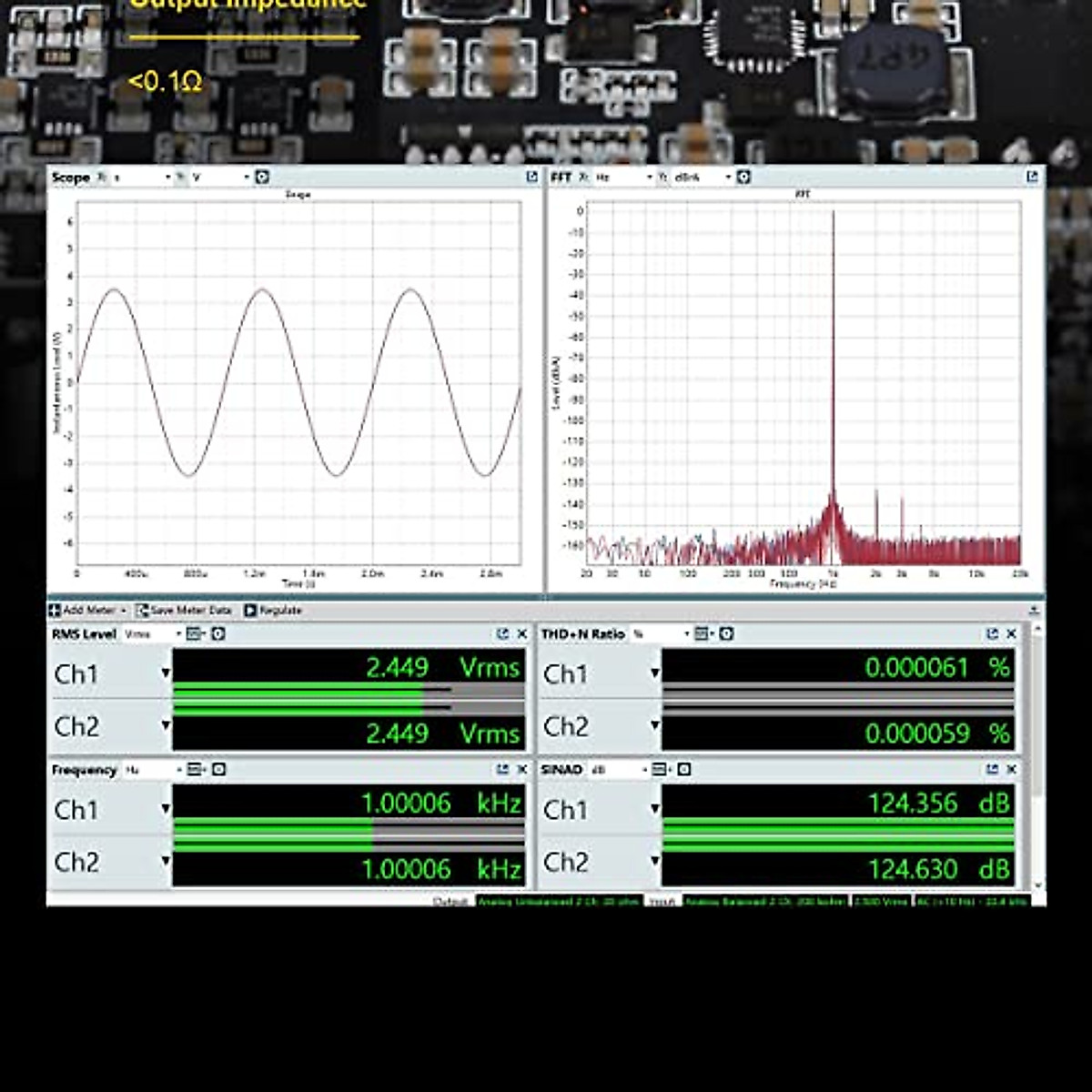1092x1092 pixels.
Task: Pop out the RMS Level meter
Action: pyautogui.click(x=502, y=633)
